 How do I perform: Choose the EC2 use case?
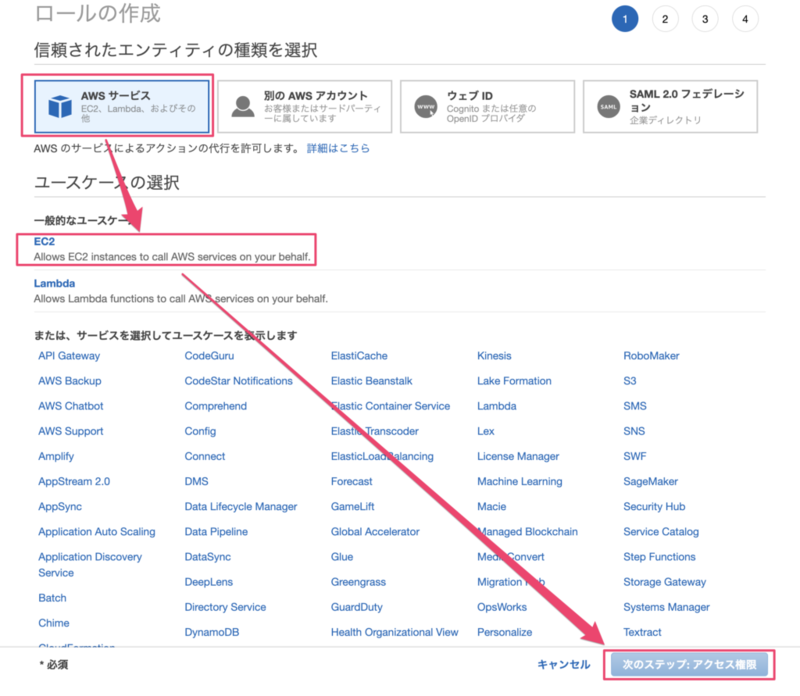tap(44, 241)
